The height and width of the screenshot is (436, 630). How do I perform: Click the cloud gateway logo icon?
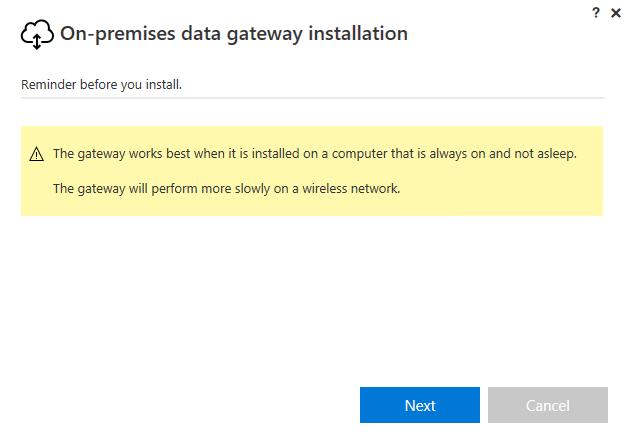[x=37, y=35]
